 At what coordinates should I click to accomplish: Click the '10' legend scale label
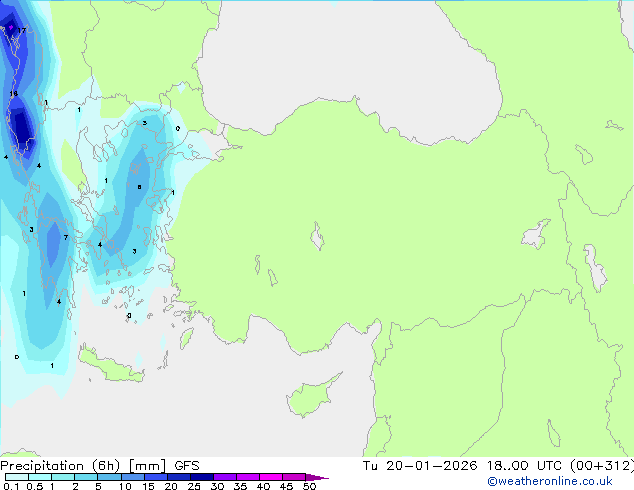click(x=125, y=486)
